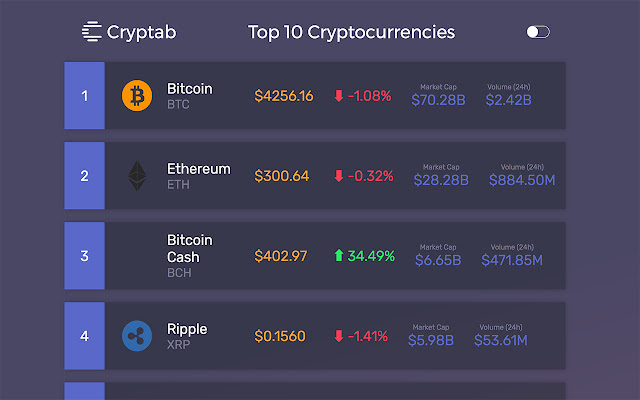Click Ethereum market cap $28.28B
This screenshot has height=400, width=640.
pos(440,180)
